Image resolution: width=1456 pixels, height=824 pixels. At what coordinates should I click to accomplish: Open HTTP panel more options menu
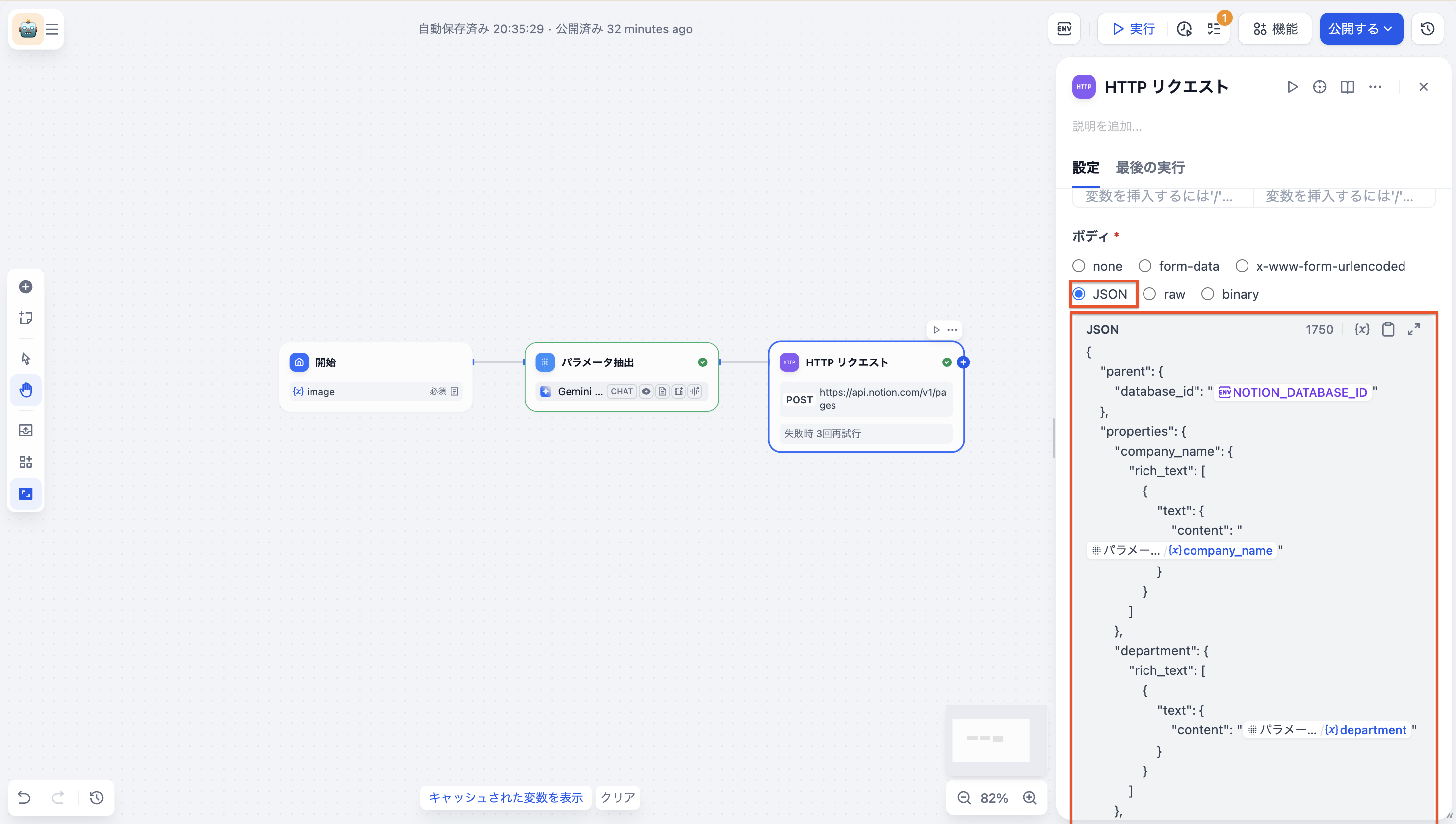click(1375, 87)
